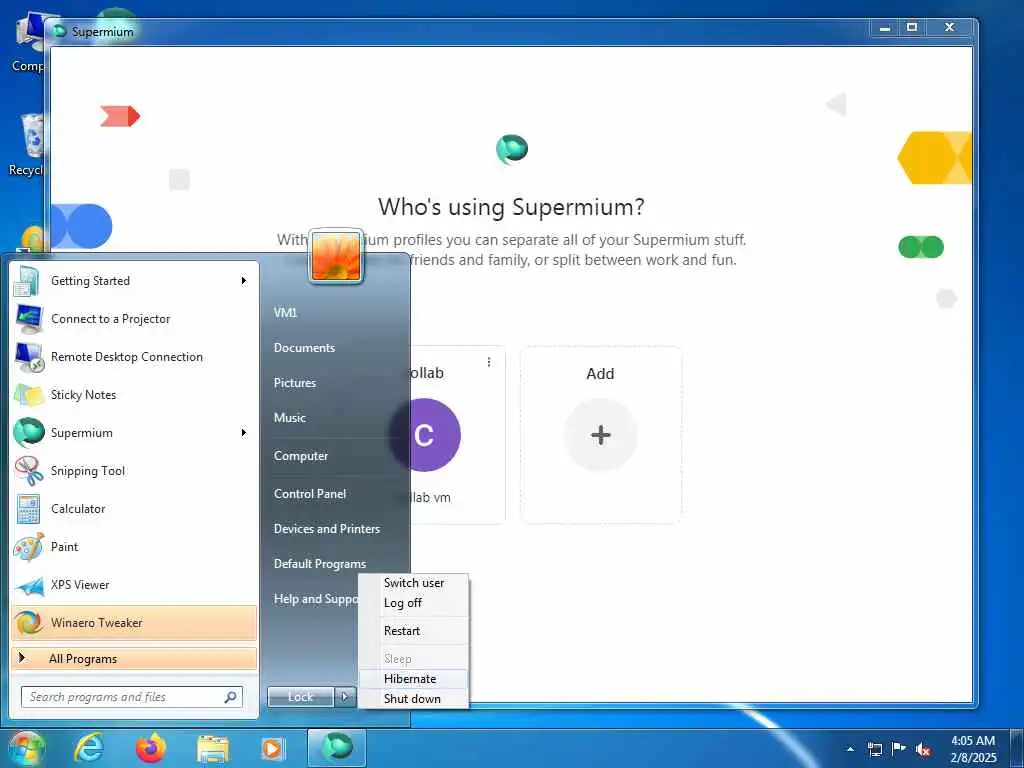Open Documents from Start menu
Screen dimensions: 1024x768
304,347
